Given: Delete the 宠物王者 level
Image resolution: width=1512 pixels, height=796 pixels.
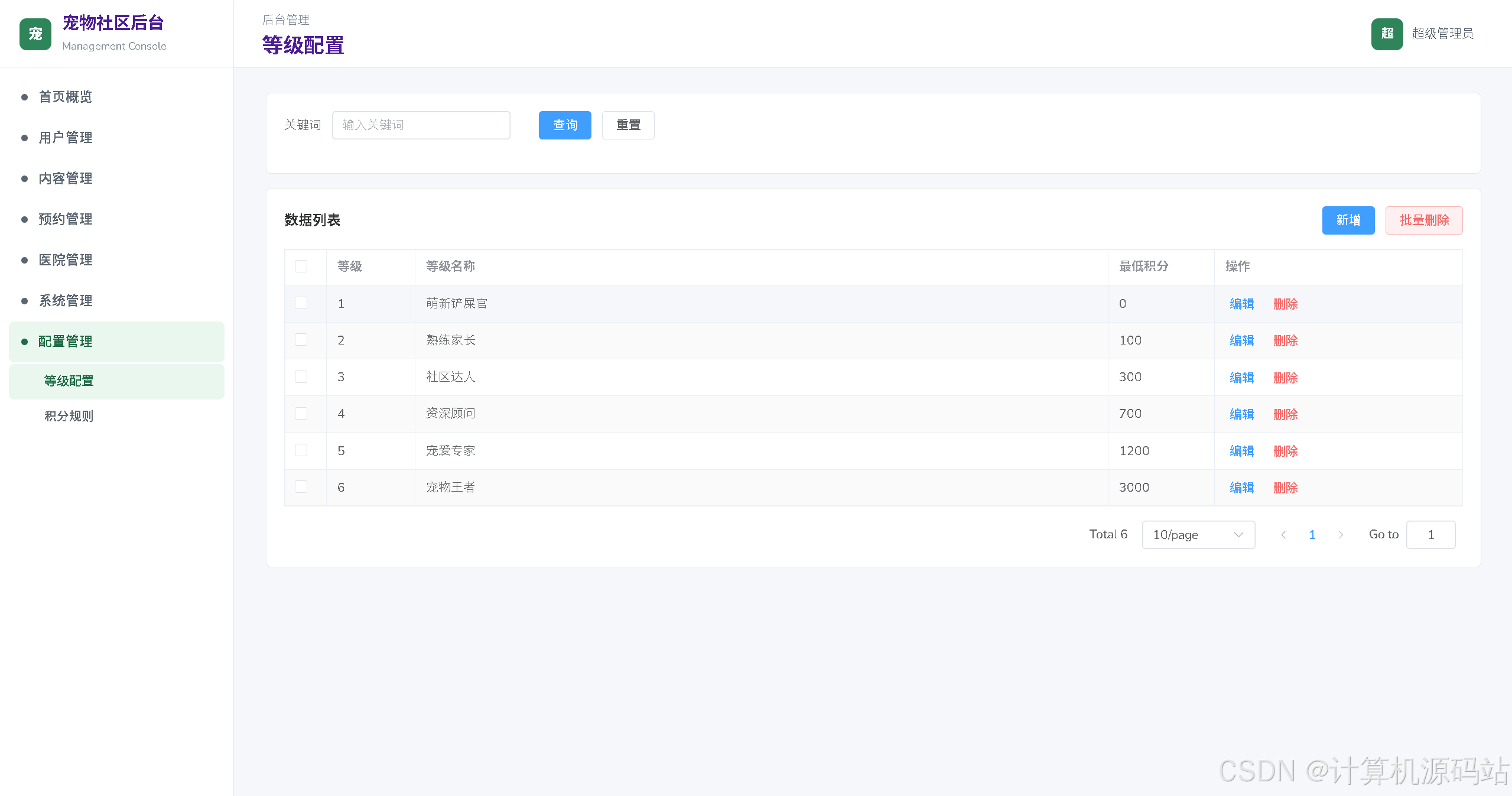Looking at the screenshot, I should tap(1286, 488).
